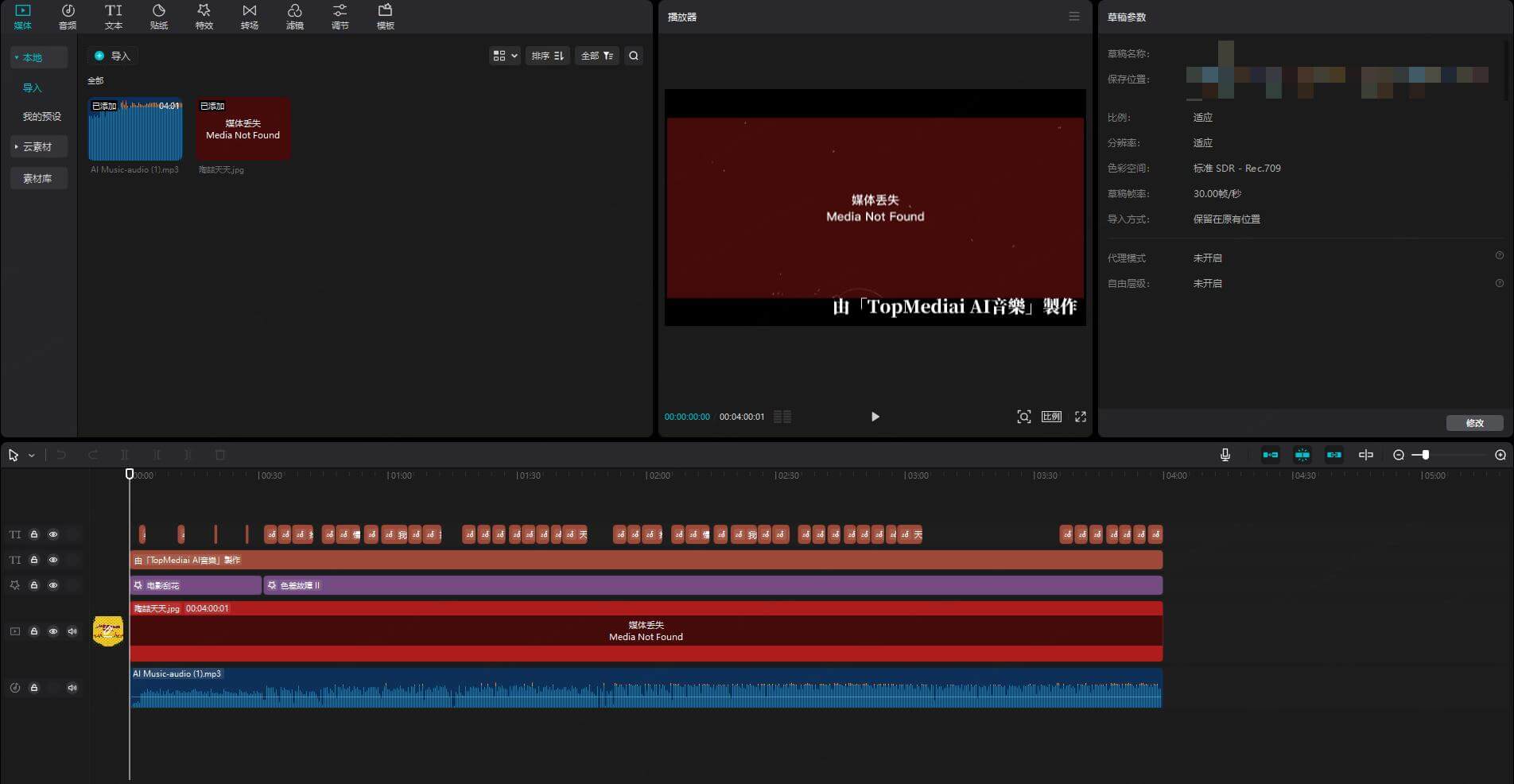The image size is (1514, 784).
Task: Click help icon beside 自由层级
Action: tap(1500, 283)
